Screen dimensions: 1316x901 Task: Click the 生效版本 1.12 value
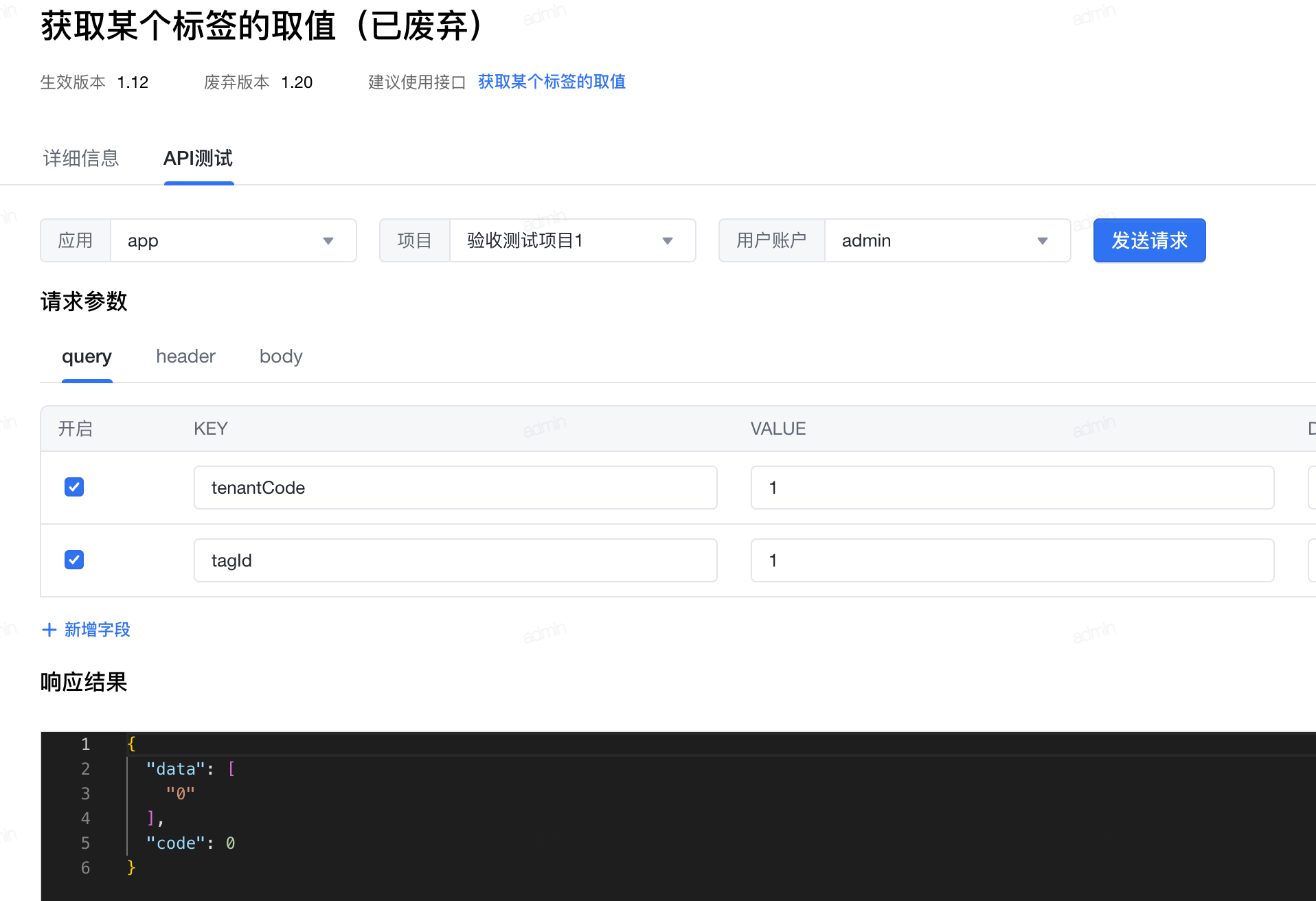[133, 82]
